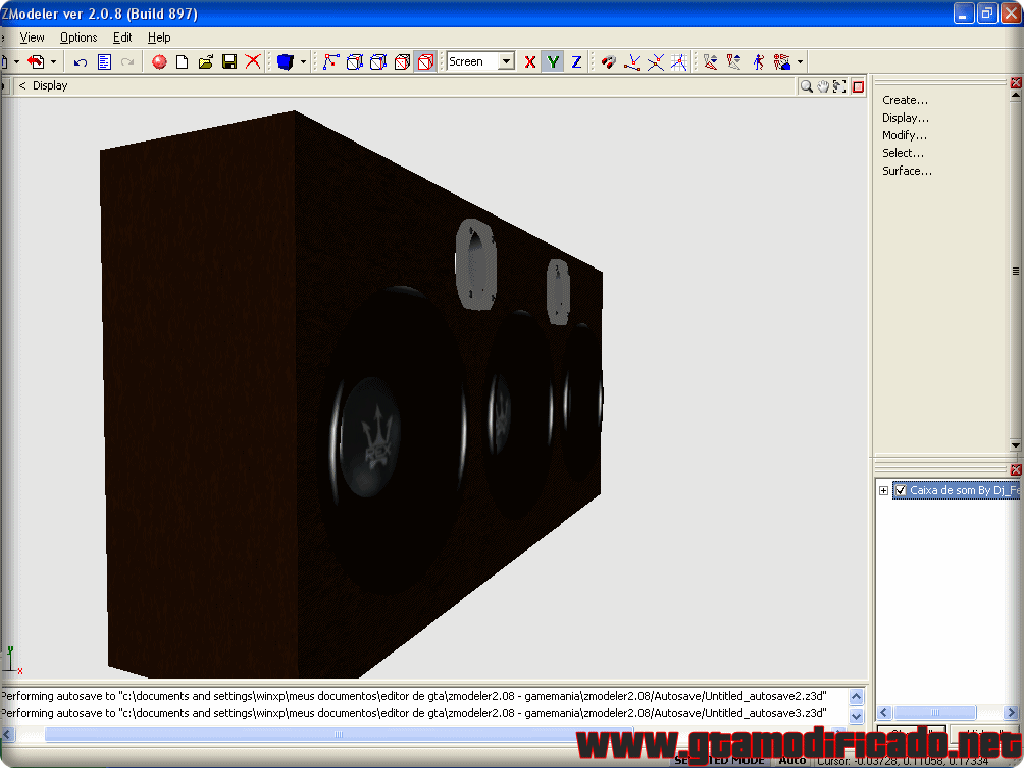Toggle the red selected mode cube icon
1024x768 pixels.
(425, 62)
